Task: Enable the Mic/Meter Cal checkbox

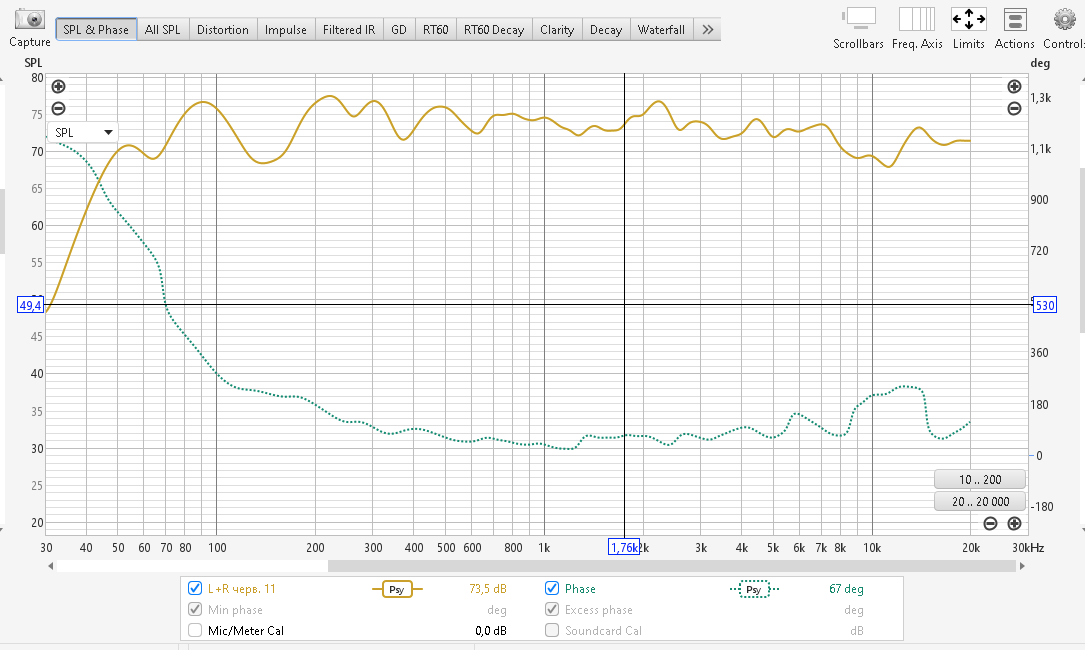Action: coord(195,630)
